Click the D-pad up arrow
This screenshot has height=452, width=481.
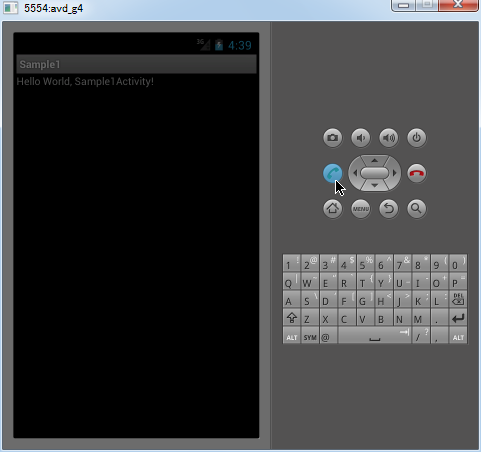tap(375, 160)
